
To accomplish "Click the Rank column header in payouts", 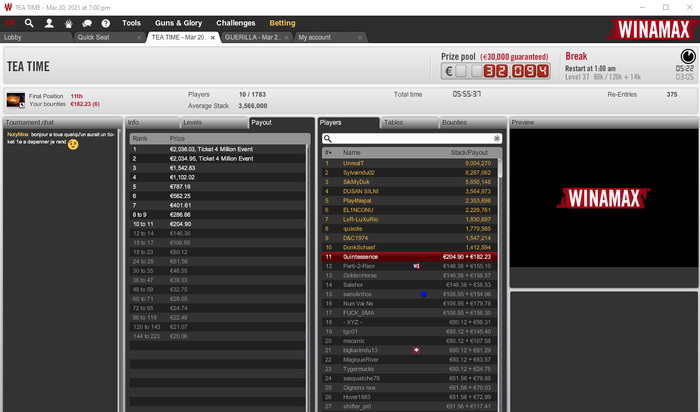I will (x=140, y=139).
